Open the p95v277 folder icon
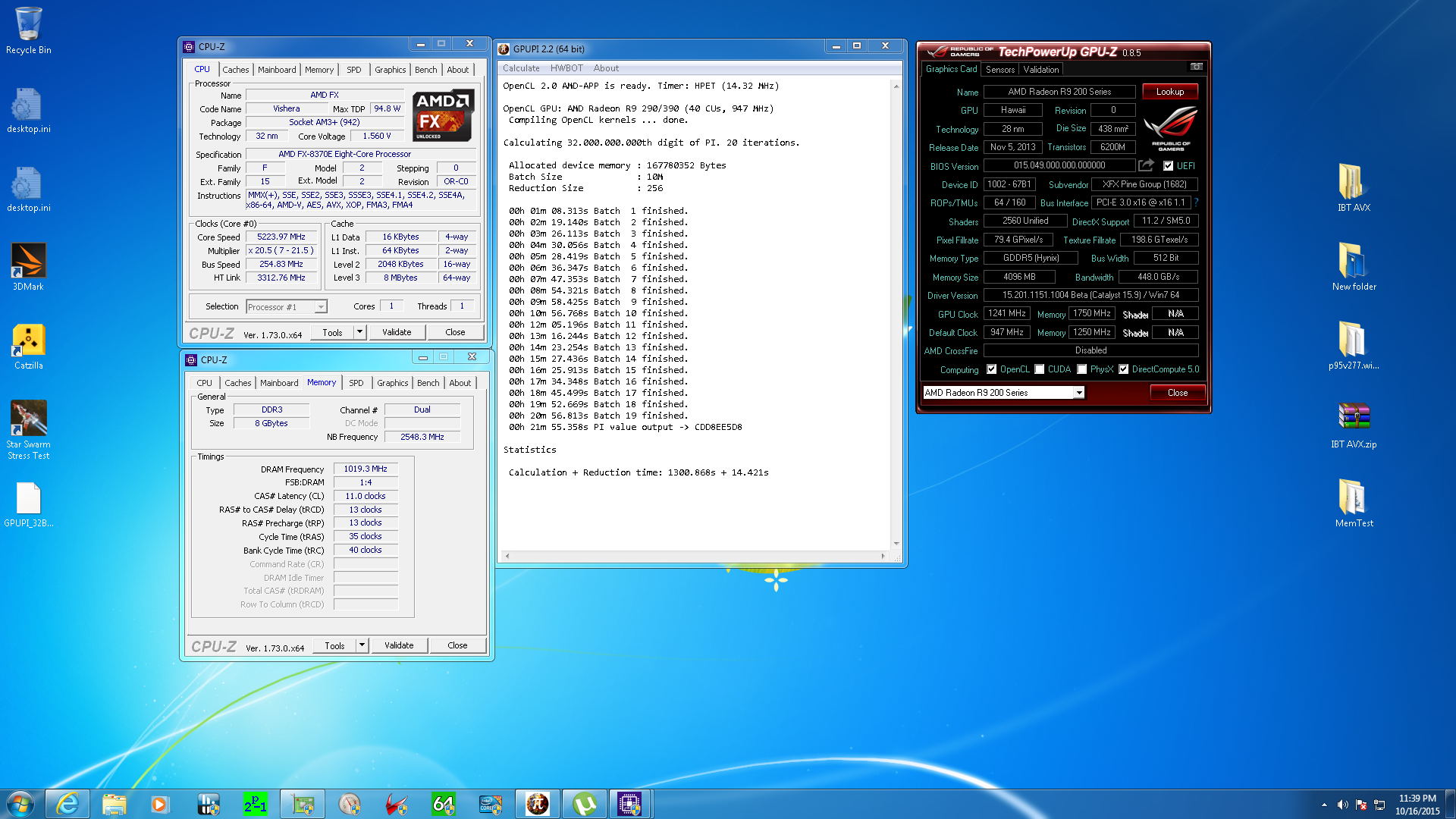 [1354, 345]
